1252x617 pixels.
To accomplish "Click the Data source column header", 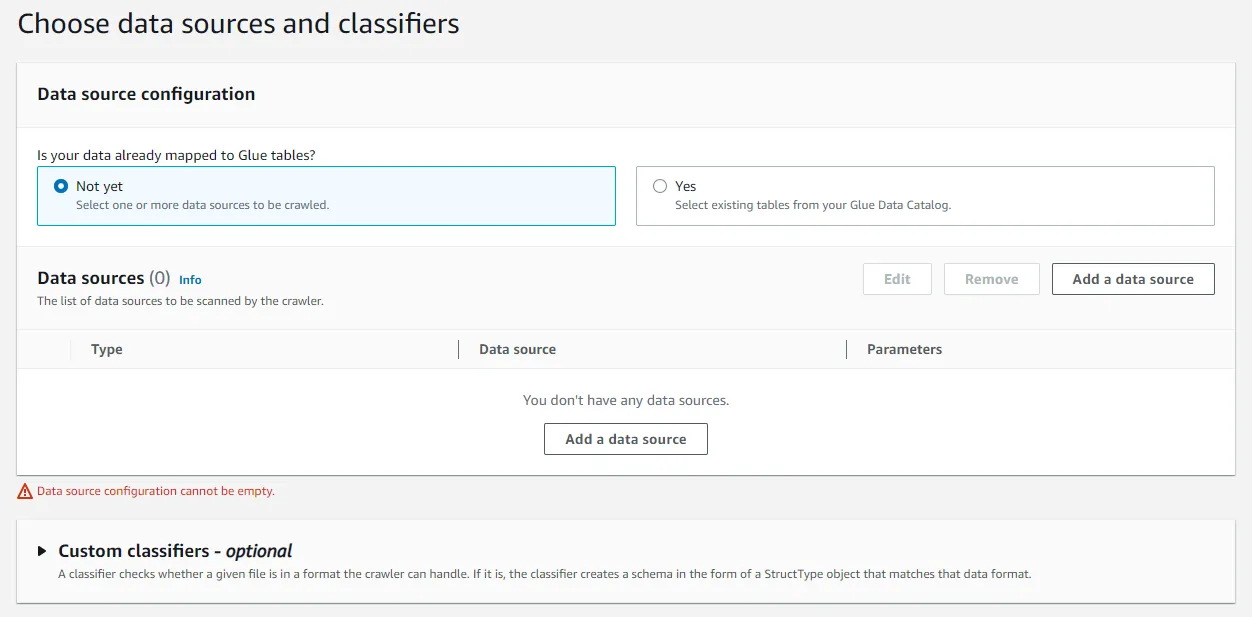I will coord(517,349).
